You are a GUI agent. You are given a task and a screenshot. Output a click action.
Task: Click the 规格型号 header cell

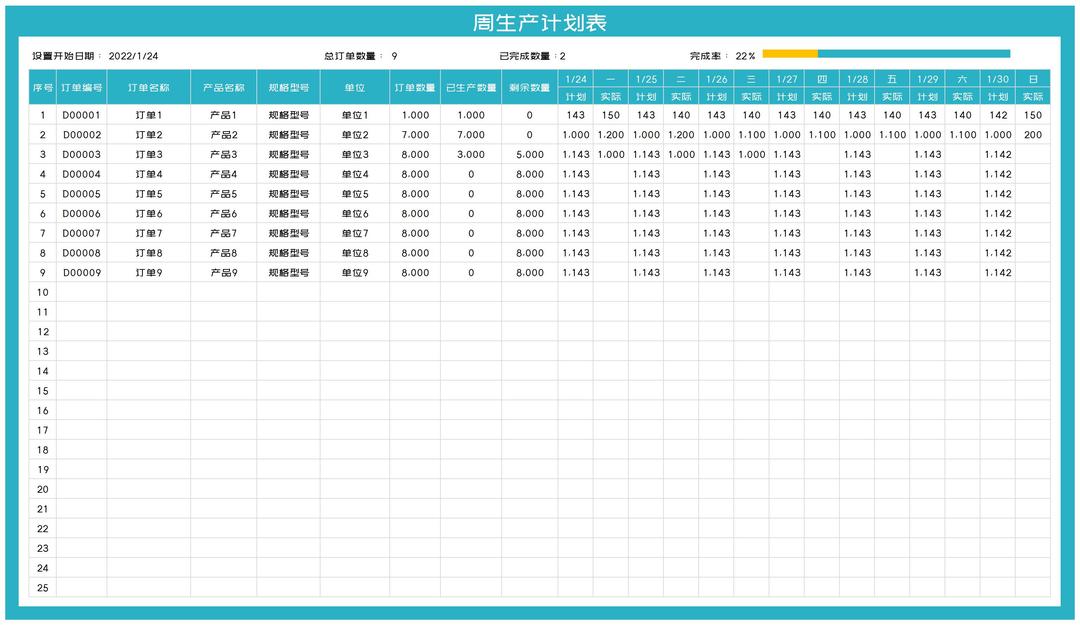[289, 88]
